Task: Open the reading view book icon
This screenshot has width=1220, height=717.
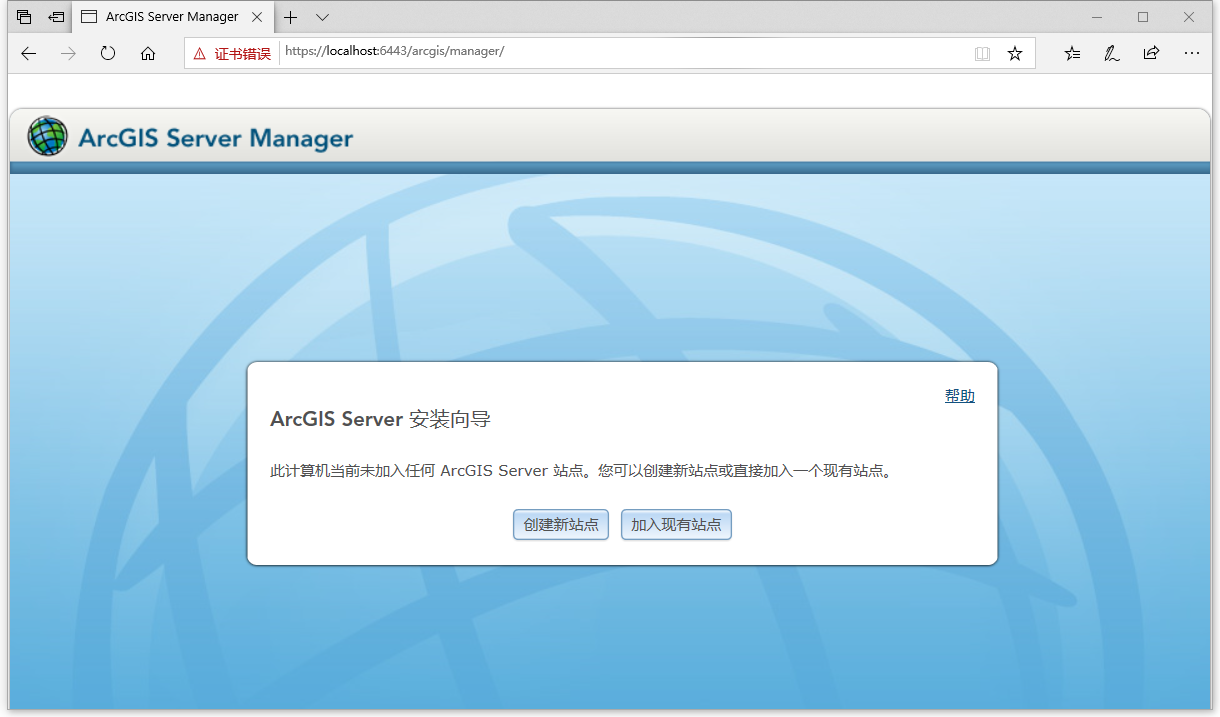Action: (x=983, y=54)
